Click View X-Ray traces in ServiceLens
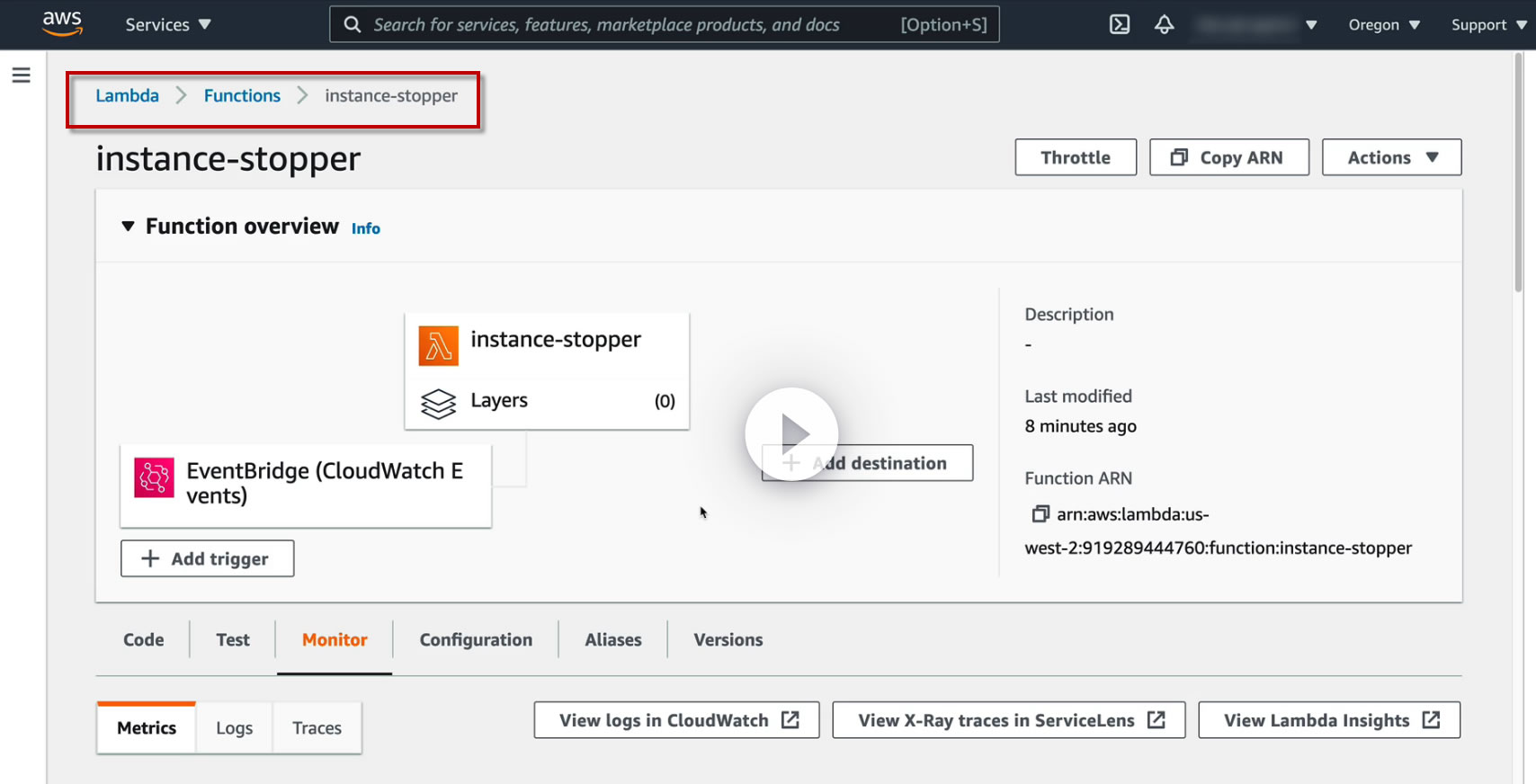The width and height of the screenshot is (1536, 784). click(1009, 720)
